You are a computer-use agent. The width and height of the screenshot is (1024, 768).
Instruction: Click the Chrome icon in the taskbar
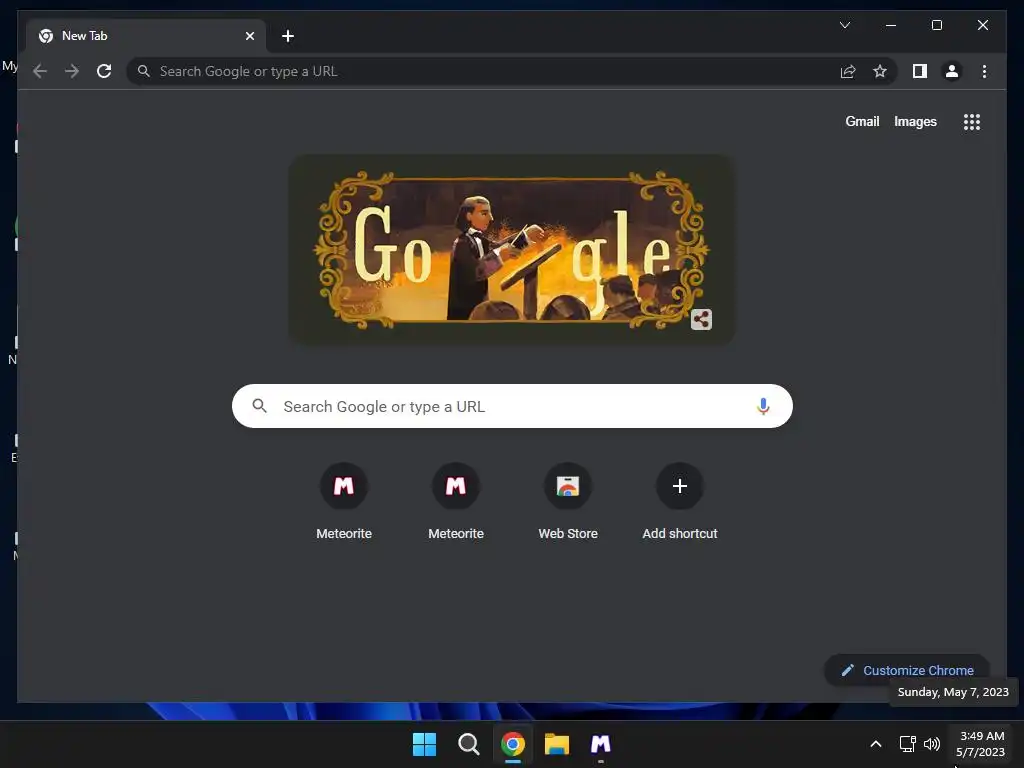tap(513, 744)
